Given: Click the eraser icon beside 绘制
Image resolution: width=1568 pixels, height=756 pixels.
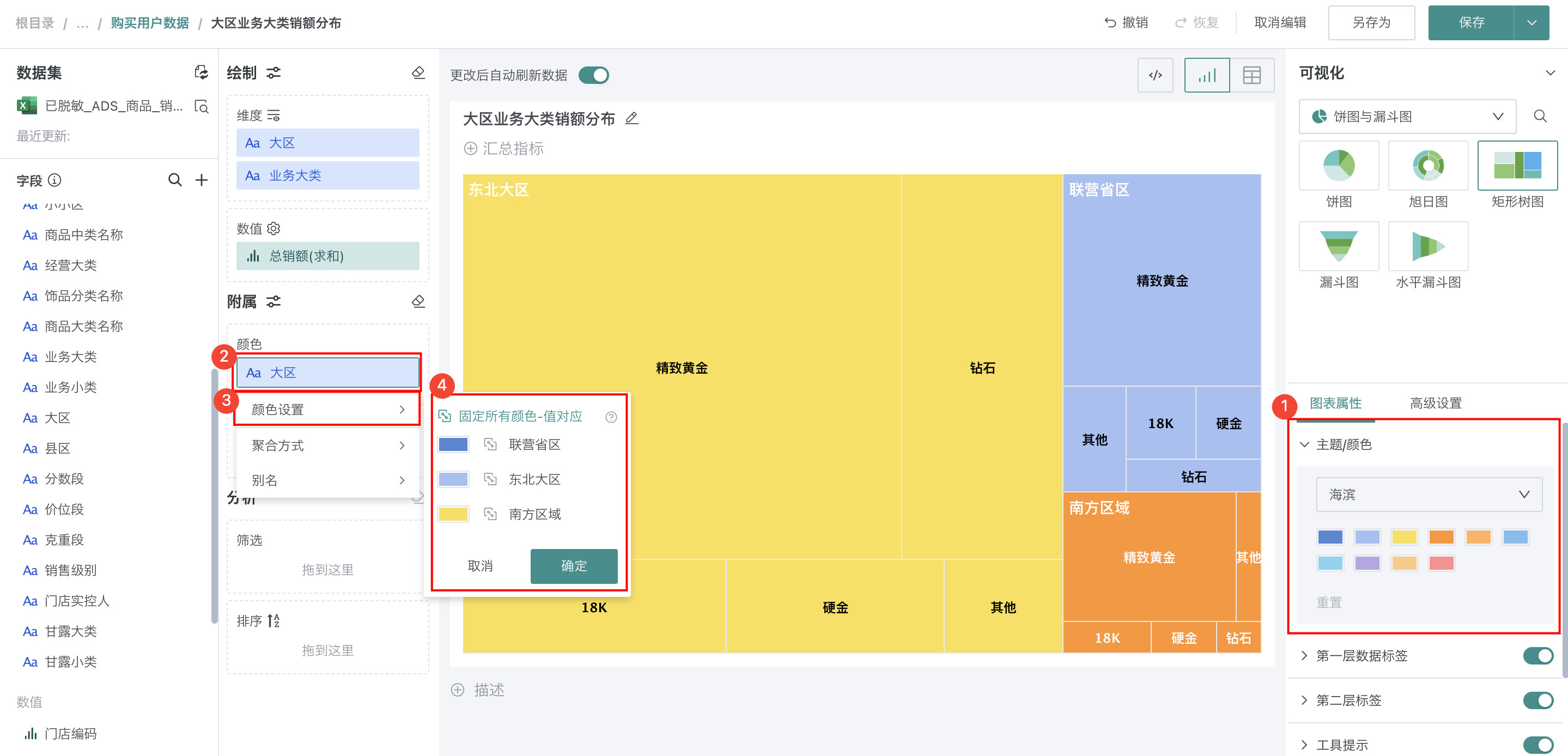Looking at the screenshot, I should click(418, 73).
